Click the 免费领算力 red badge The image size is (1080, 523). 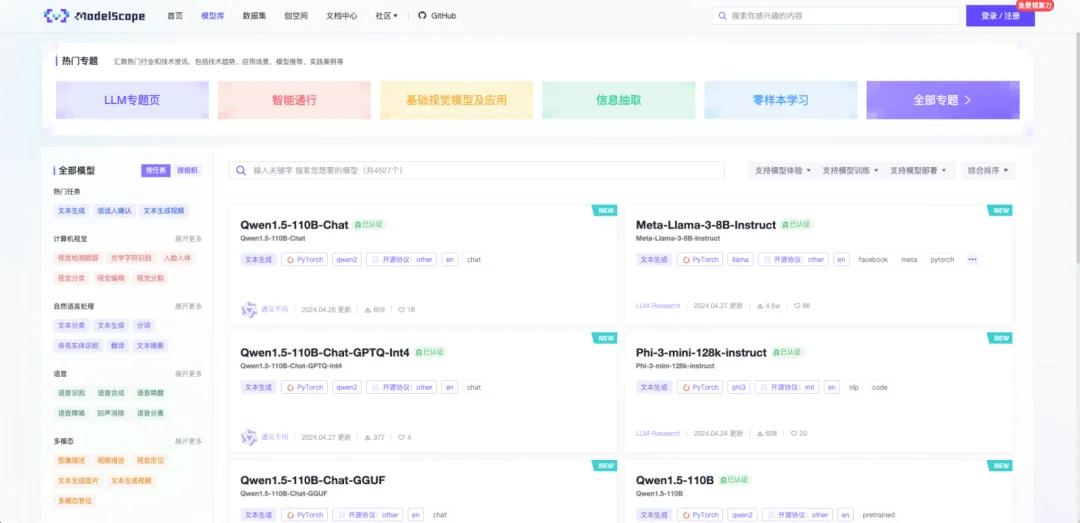[1035, 5]
